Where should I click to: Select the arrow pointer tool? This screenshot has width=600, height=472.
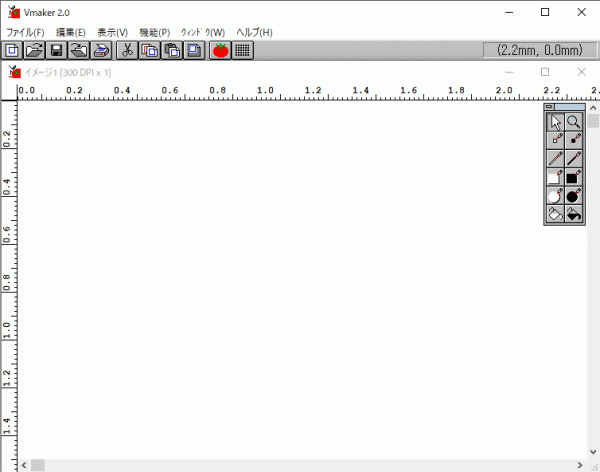coord(556,122)
